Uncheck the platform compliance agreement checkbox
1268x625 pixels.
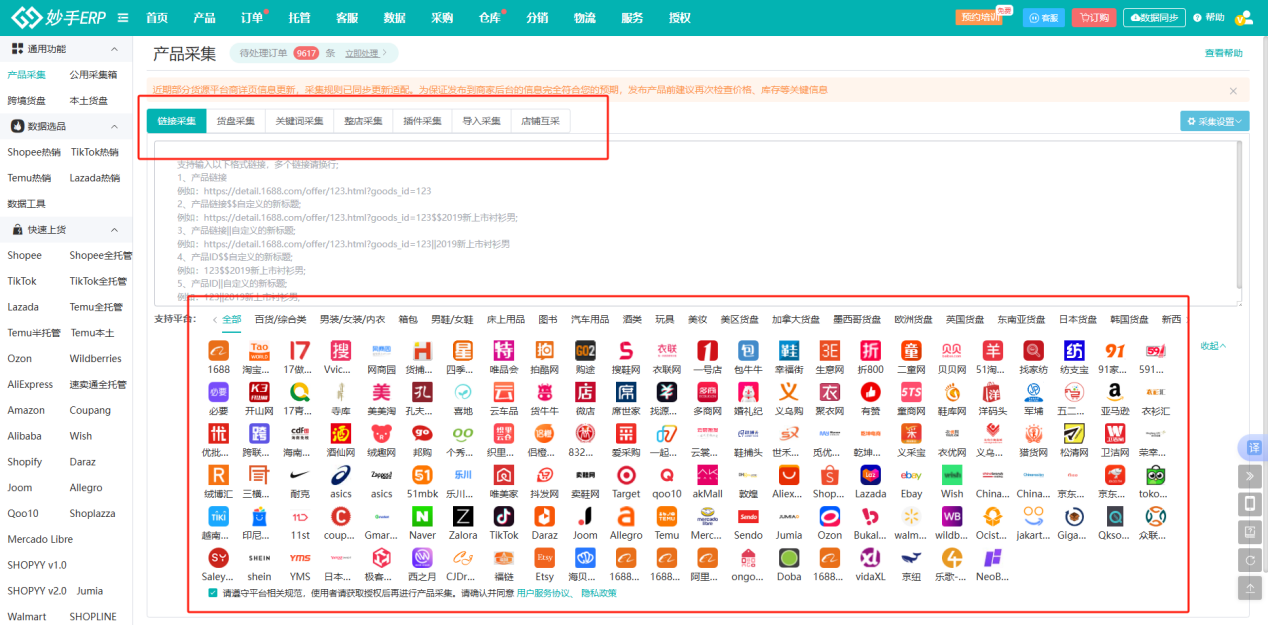[x=211, y=591]
